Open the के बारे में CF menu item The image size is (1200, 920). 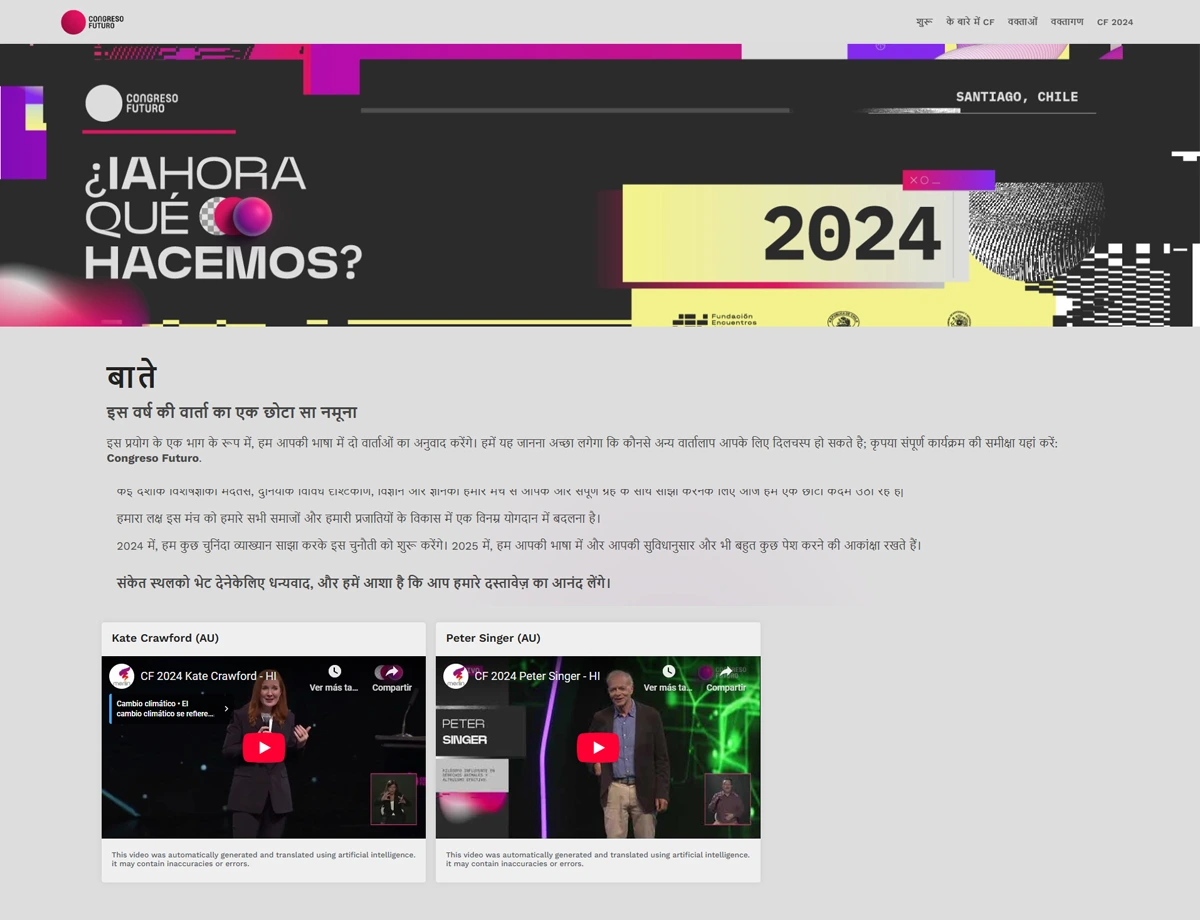970,22
